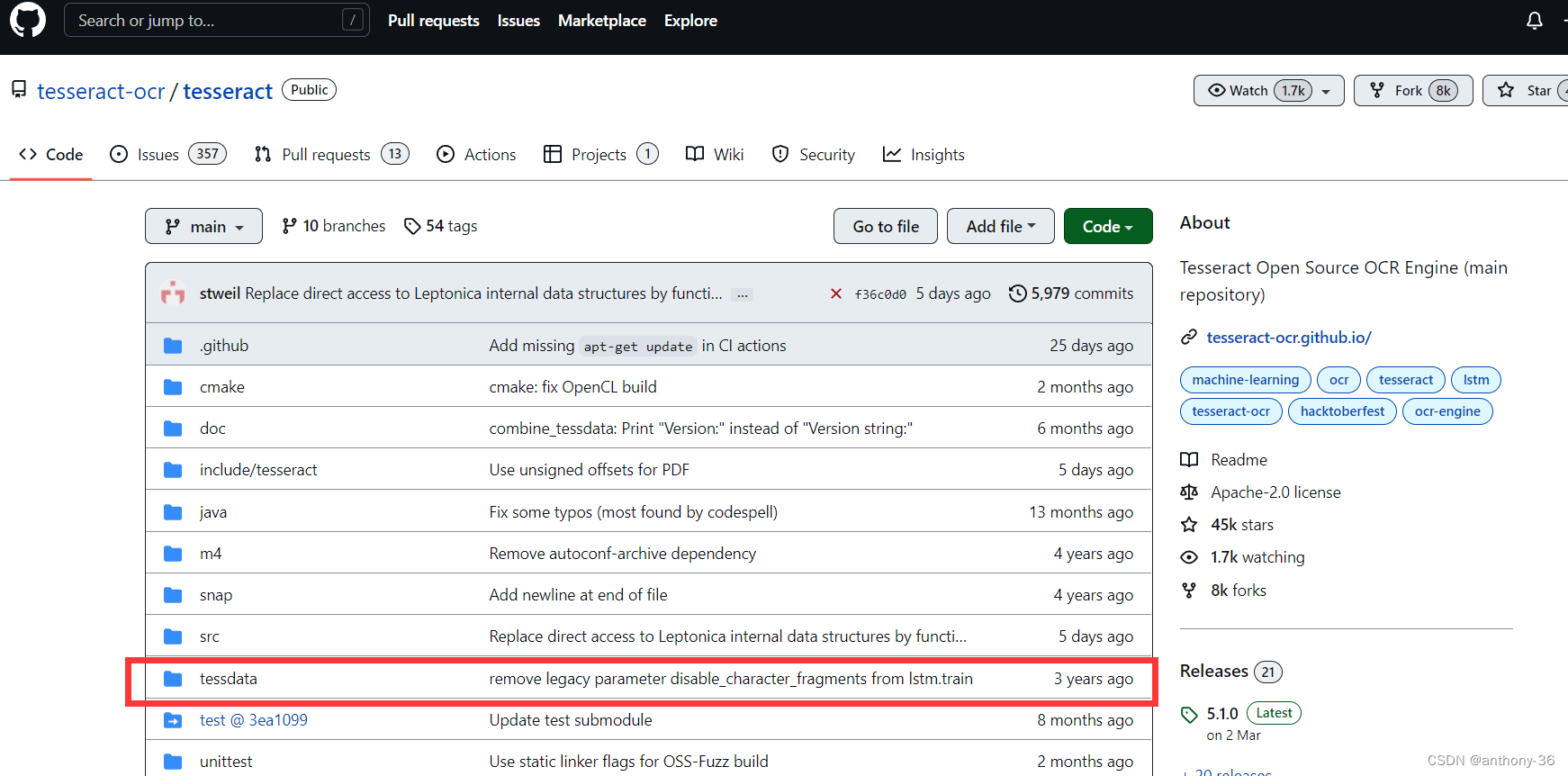Image resolution: width=1568 pixels, height=776 pixels.
Task: Click Pull requests in top navigation
Action: point(434,21)
